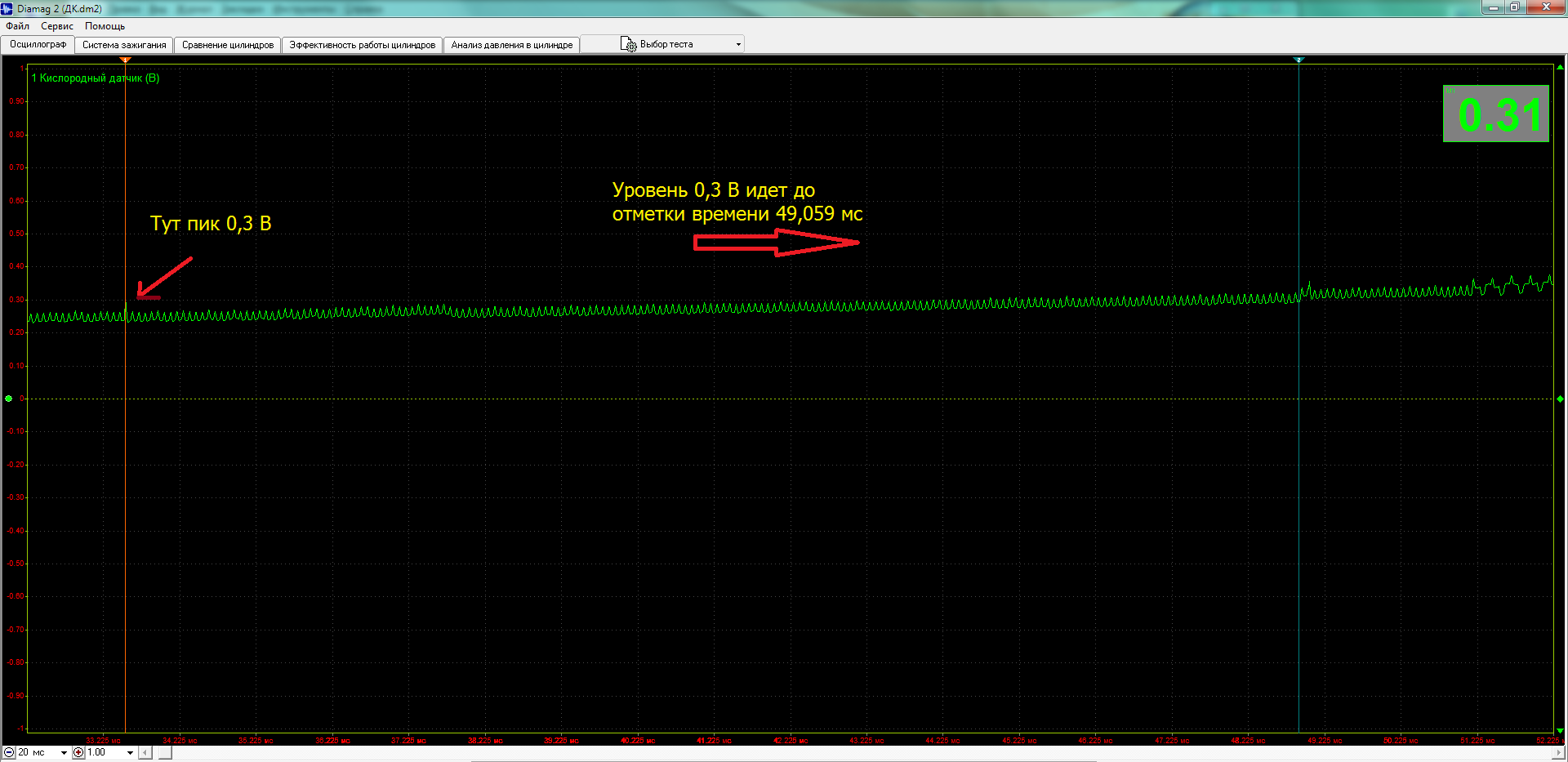Screen dimensions: 1568x762
Task: Open the Файл menu
Action: click(x=17, y=26)
